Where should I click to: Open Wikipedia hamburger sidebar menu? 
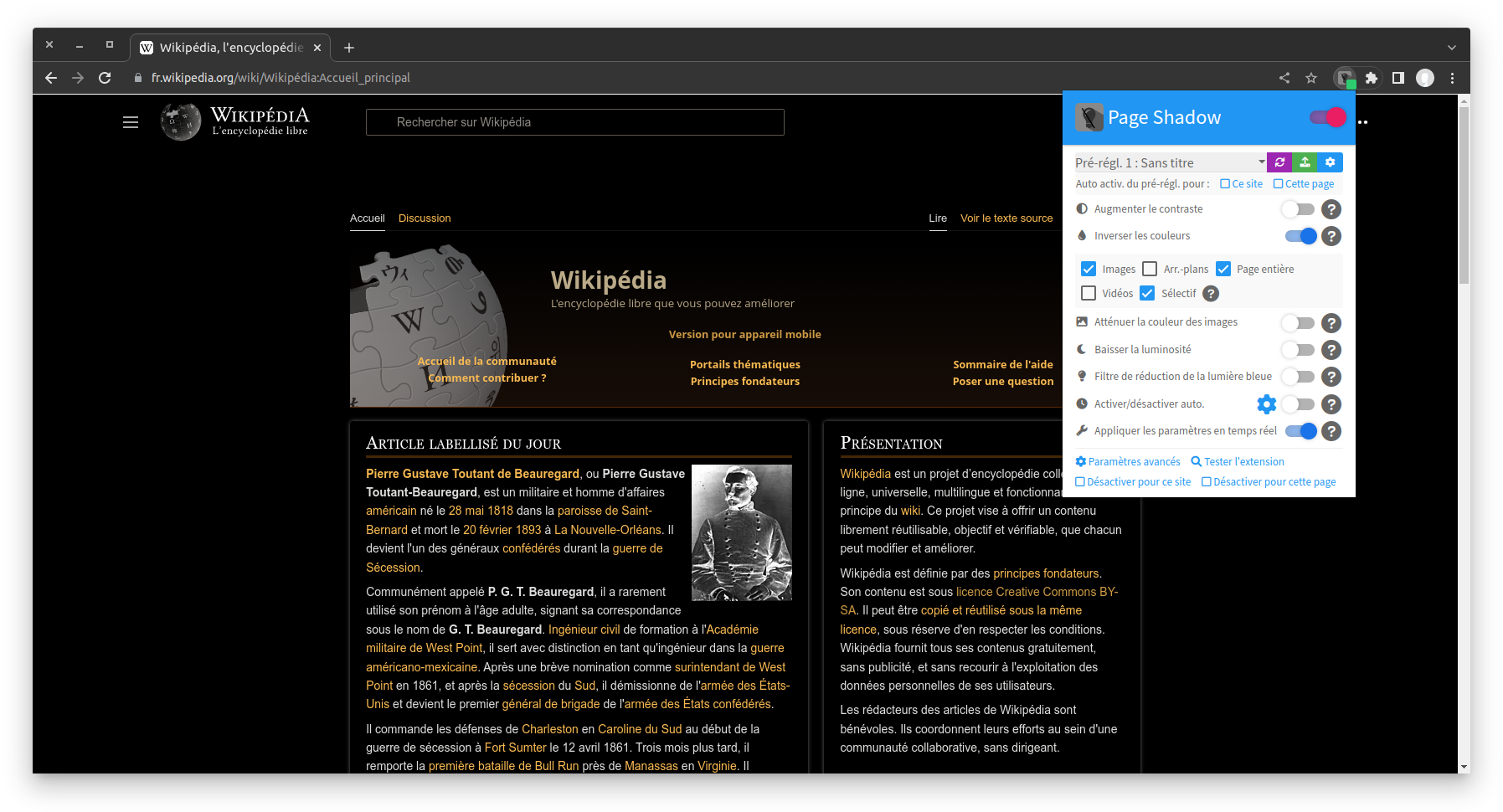click(131, 122)
